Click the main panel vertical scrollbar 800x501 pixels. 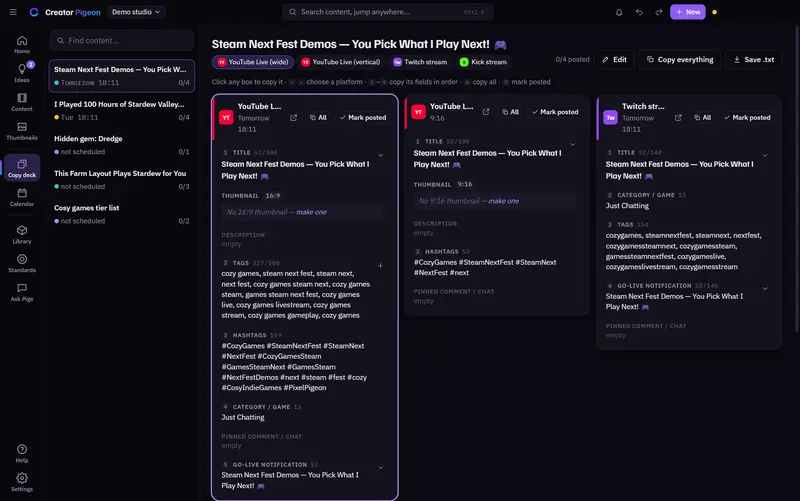point(797,179)
